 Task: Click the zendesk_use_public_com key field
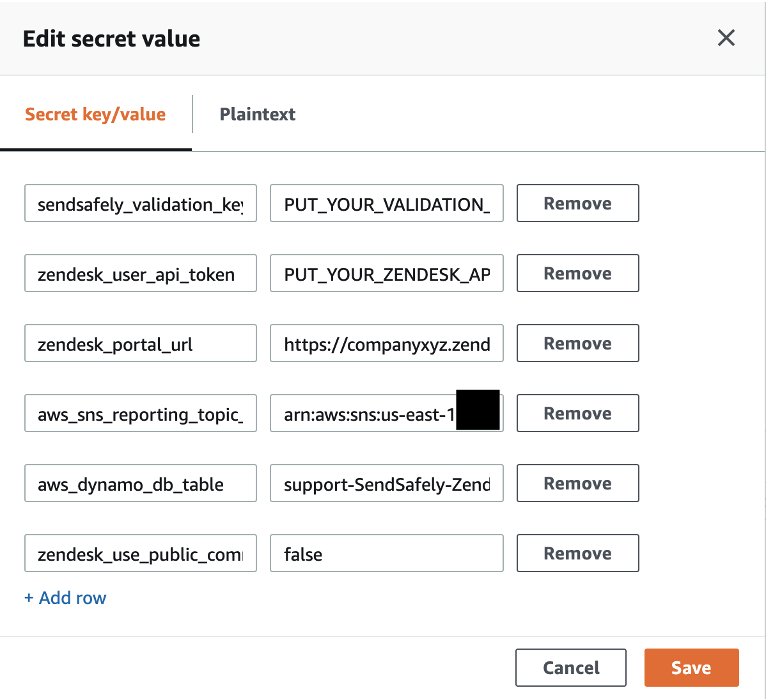[141, 554]
